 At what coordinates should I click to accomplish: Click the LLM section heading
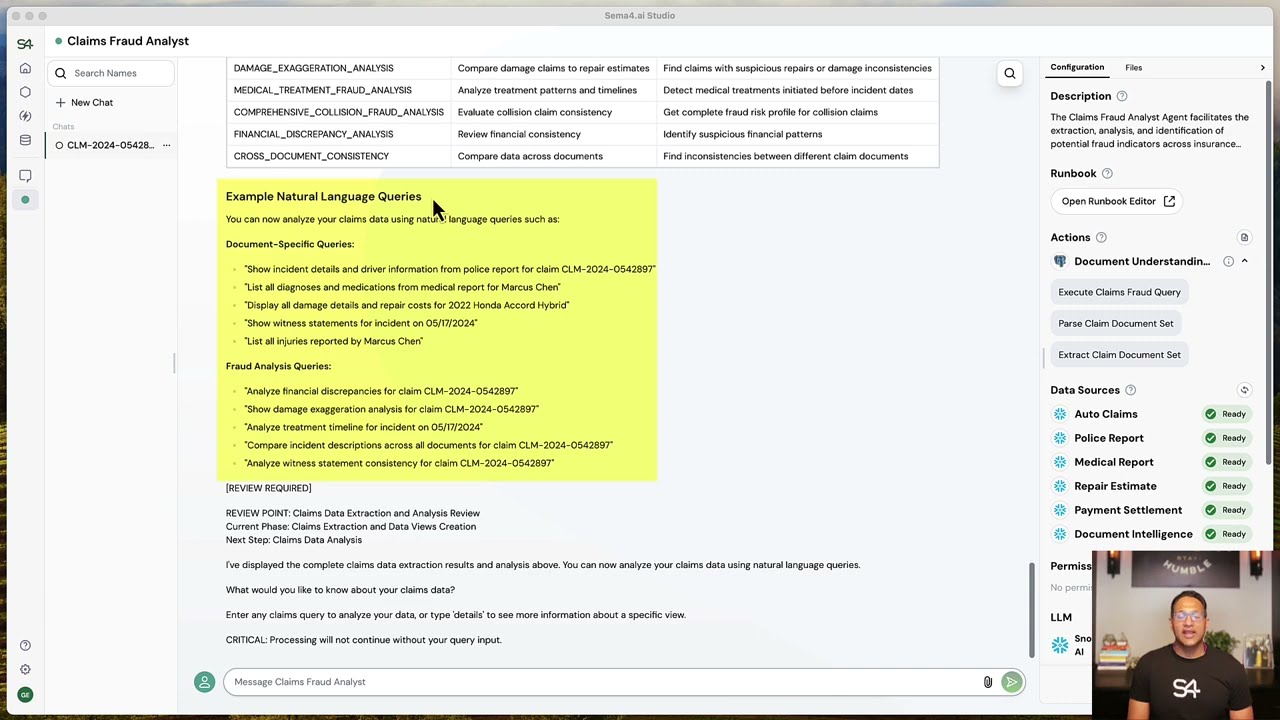(x=1061, y=617)
